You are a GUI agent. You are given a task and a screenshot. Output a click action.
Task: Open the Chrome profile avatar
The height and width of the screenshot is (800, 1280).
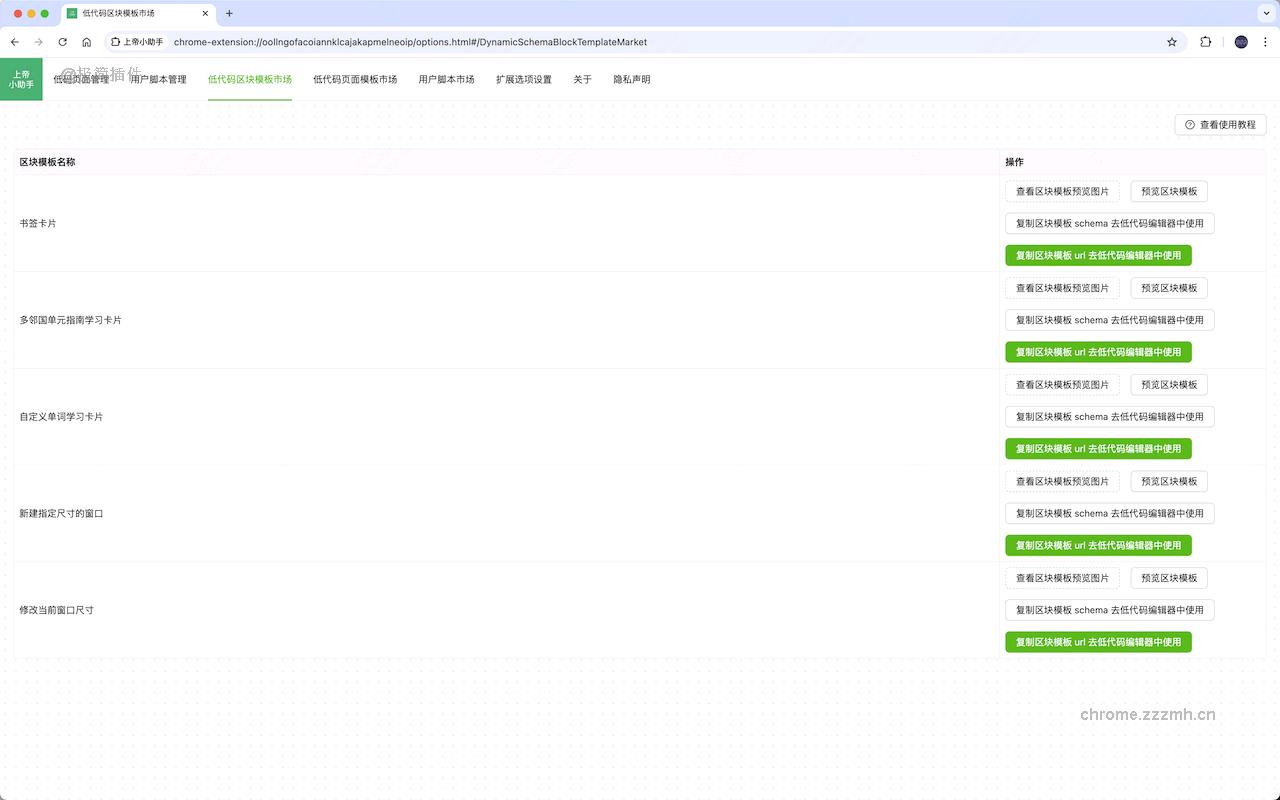pyautogui.click(x=1241, y=42)
